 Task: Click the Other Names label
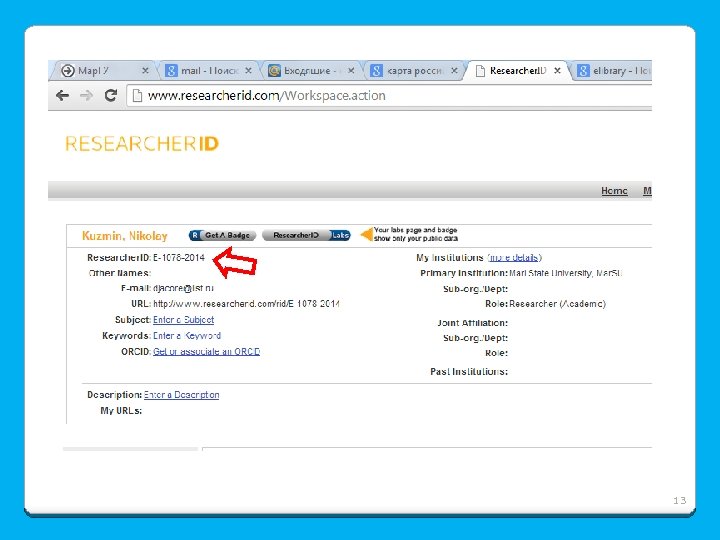click(119, 273)
